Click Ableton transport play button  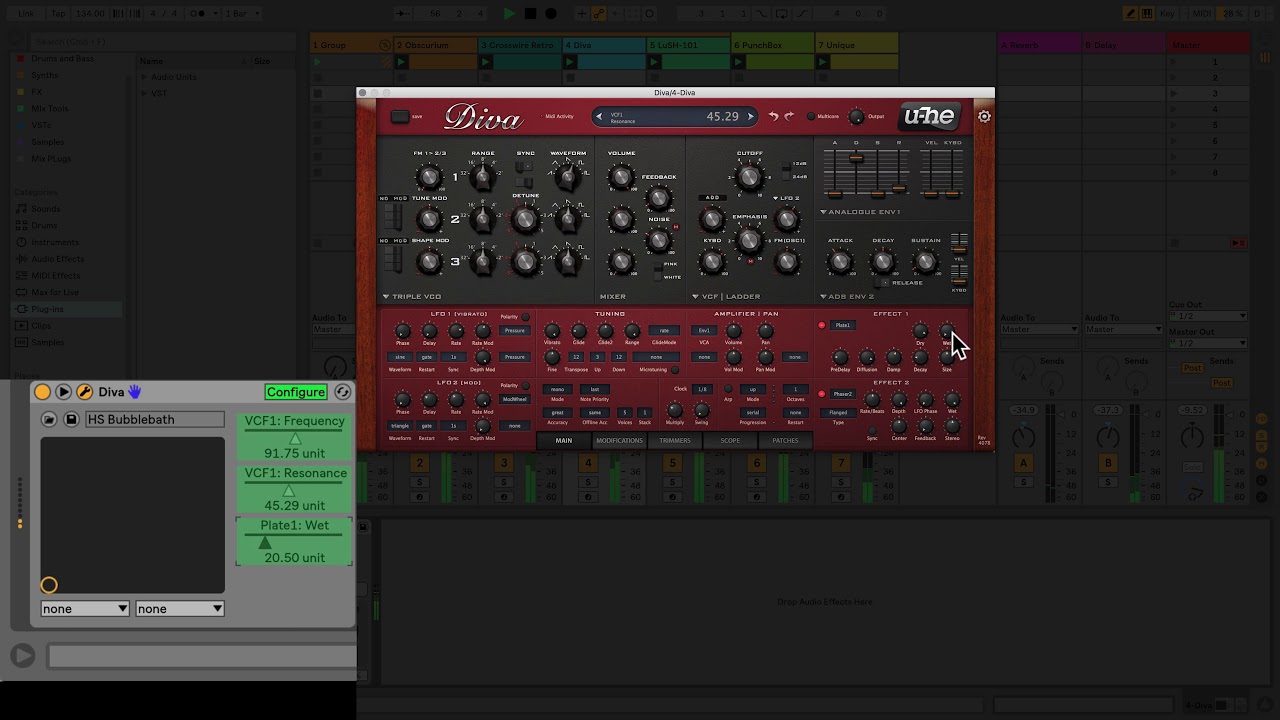click(509, 14)
